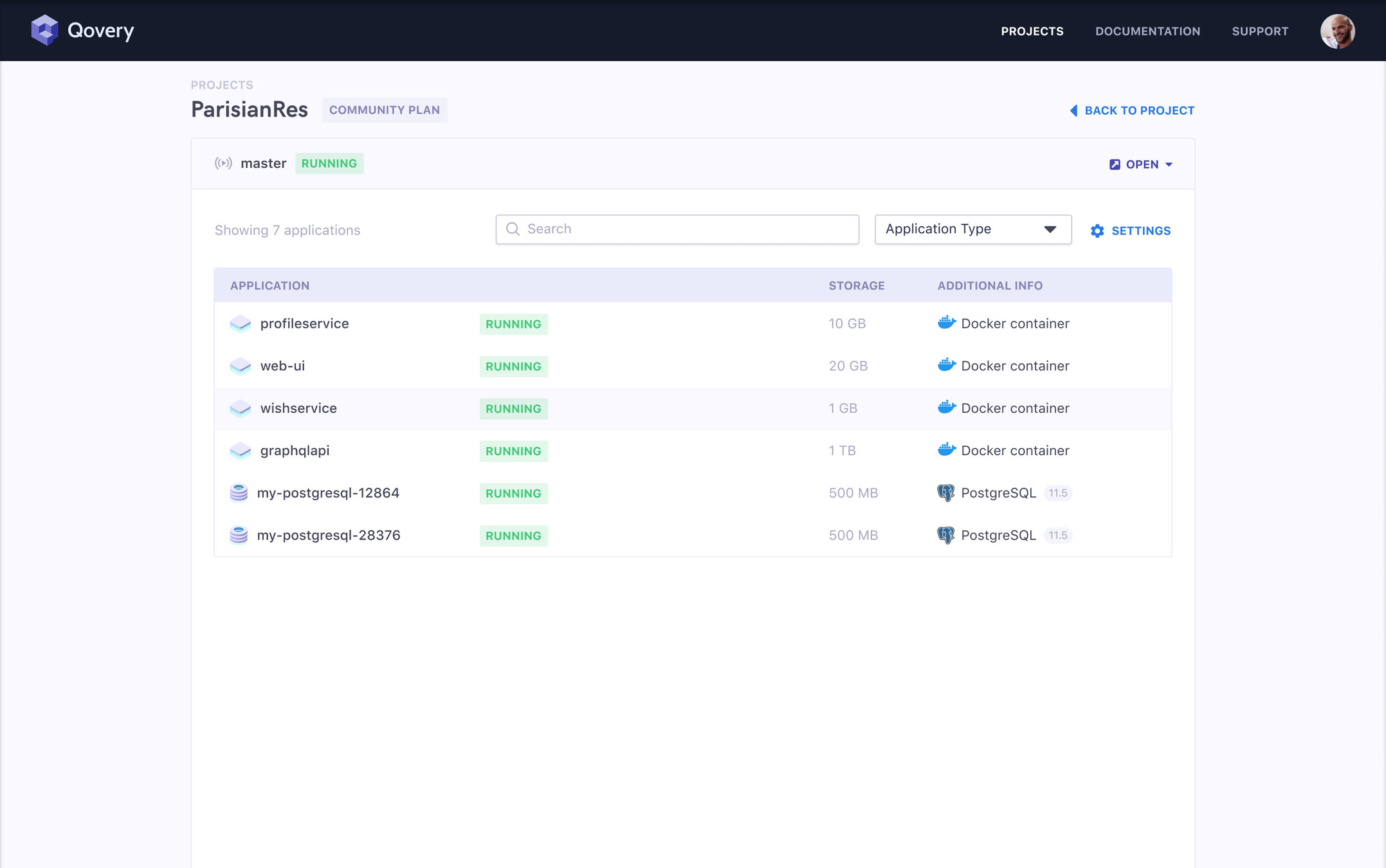
Task: Click the Docker icon in graphqlapi row
Action: point(946,450)
